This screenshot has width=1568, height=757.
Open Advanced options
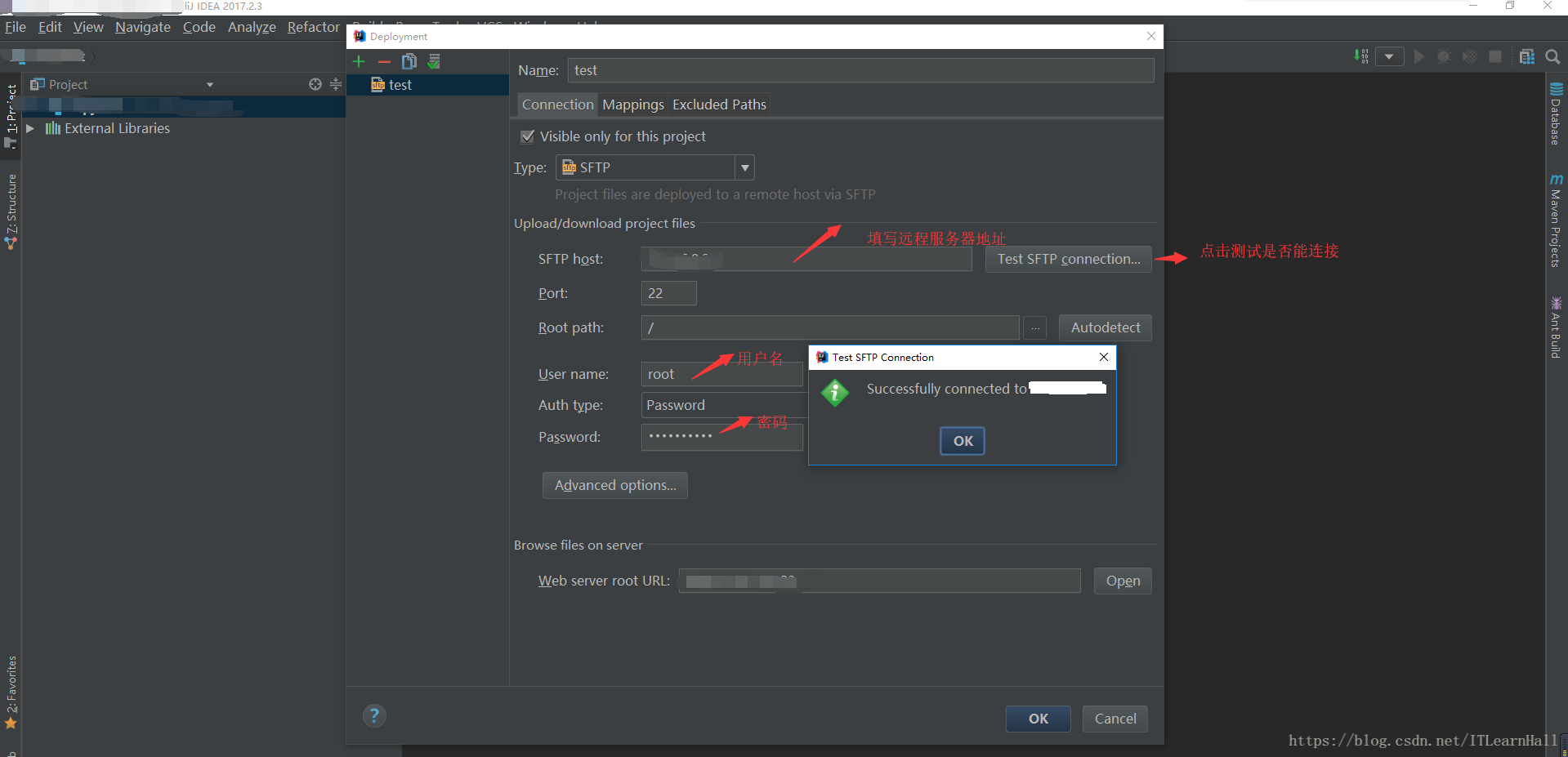615,485
